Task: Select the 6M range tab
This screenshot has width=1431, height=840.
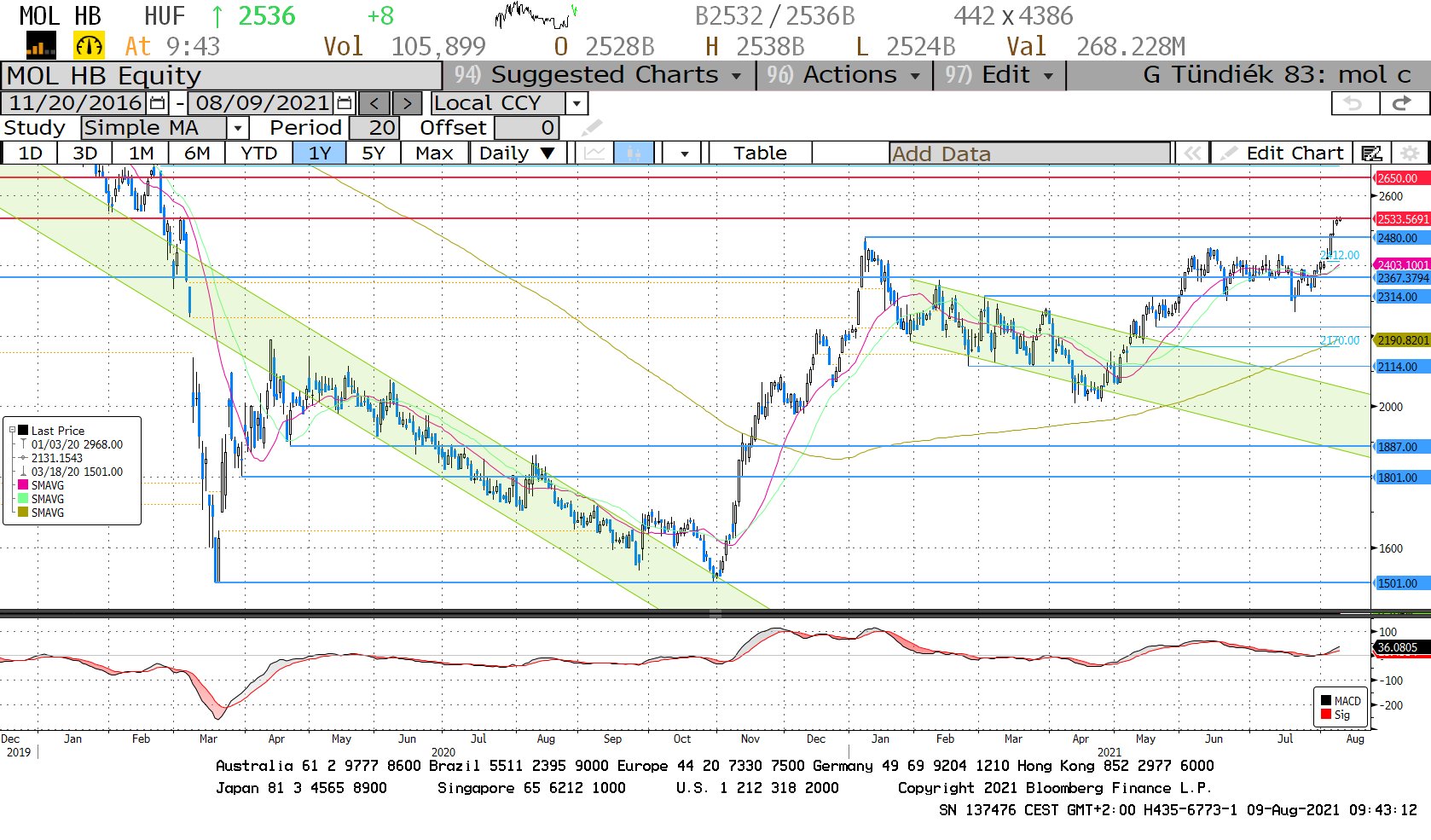Action: pyautogui.click(x=197, y=153)
